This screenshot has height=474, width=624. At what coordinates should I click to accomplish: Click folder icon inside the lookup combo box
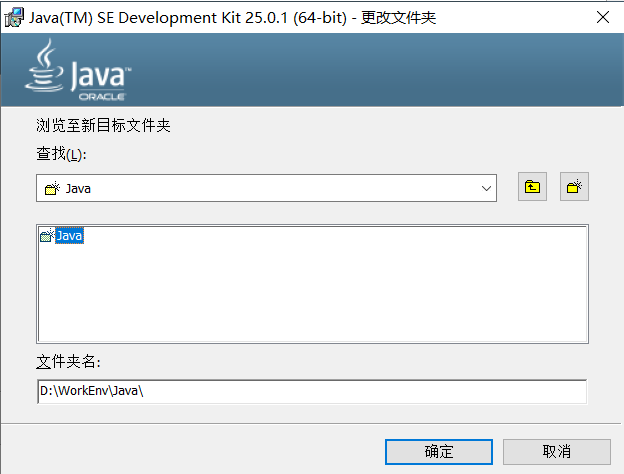(x=50, y=188)
